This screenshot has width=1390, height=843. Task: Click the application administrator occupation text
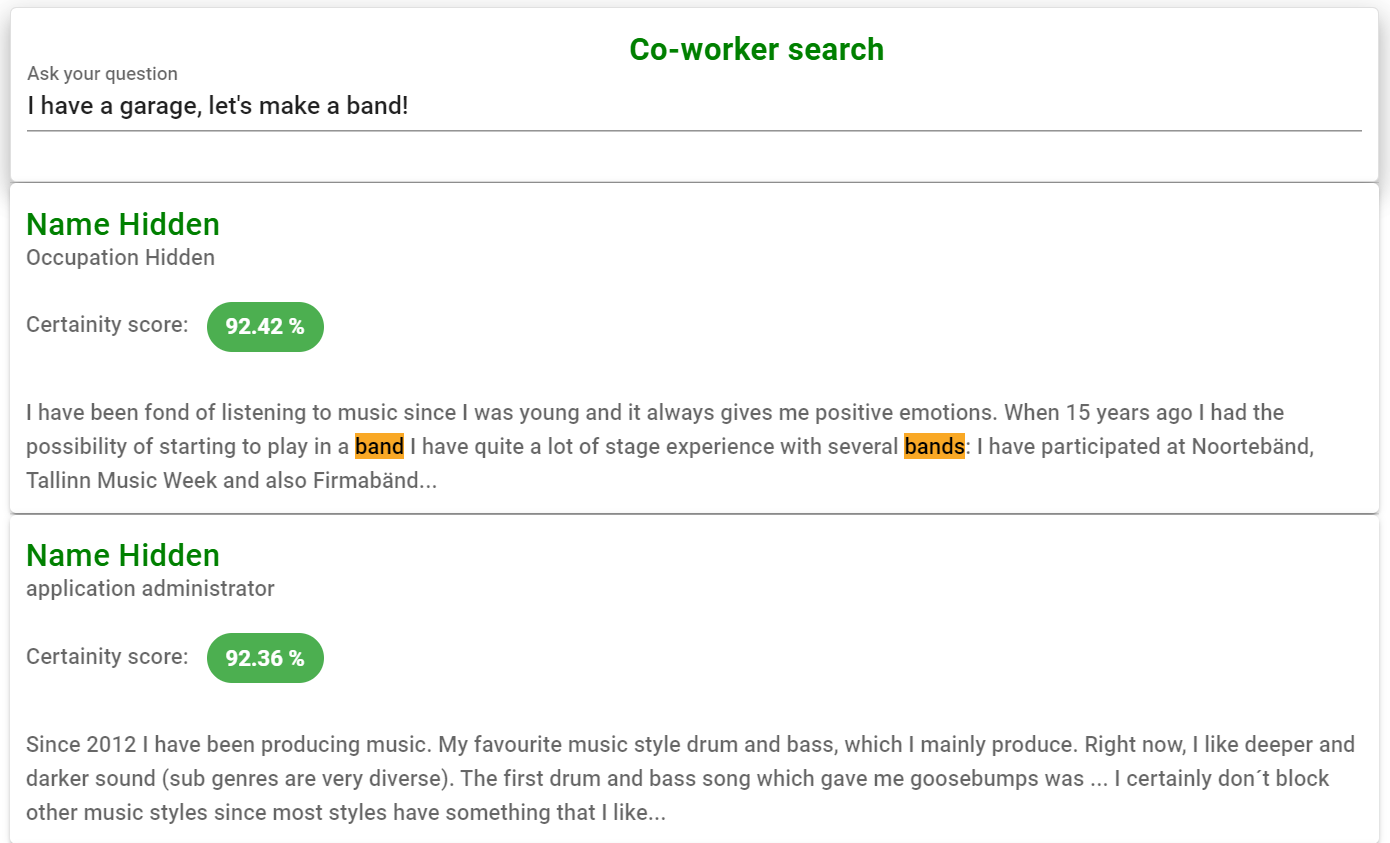click(150, 588)
